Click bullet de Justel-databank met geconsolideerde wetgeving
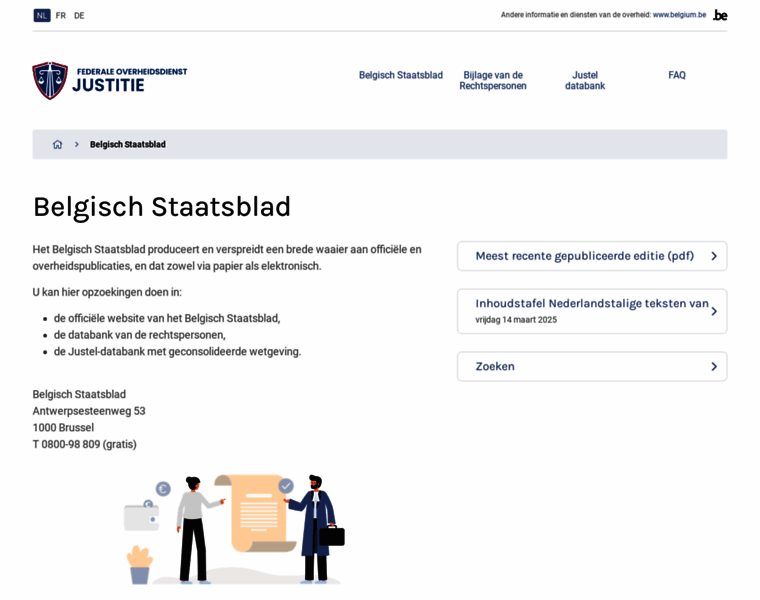This screenshot has height=600, width=760. (x=177, y=352)
